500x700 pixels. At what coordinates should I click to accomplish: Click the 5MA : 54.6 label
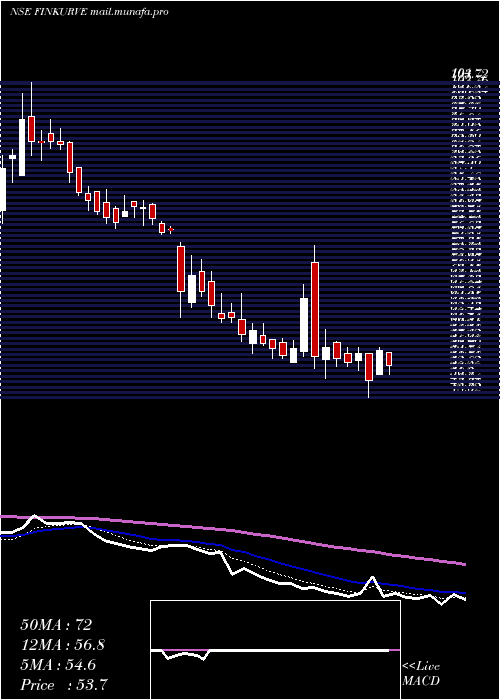(x=58, y=665)
